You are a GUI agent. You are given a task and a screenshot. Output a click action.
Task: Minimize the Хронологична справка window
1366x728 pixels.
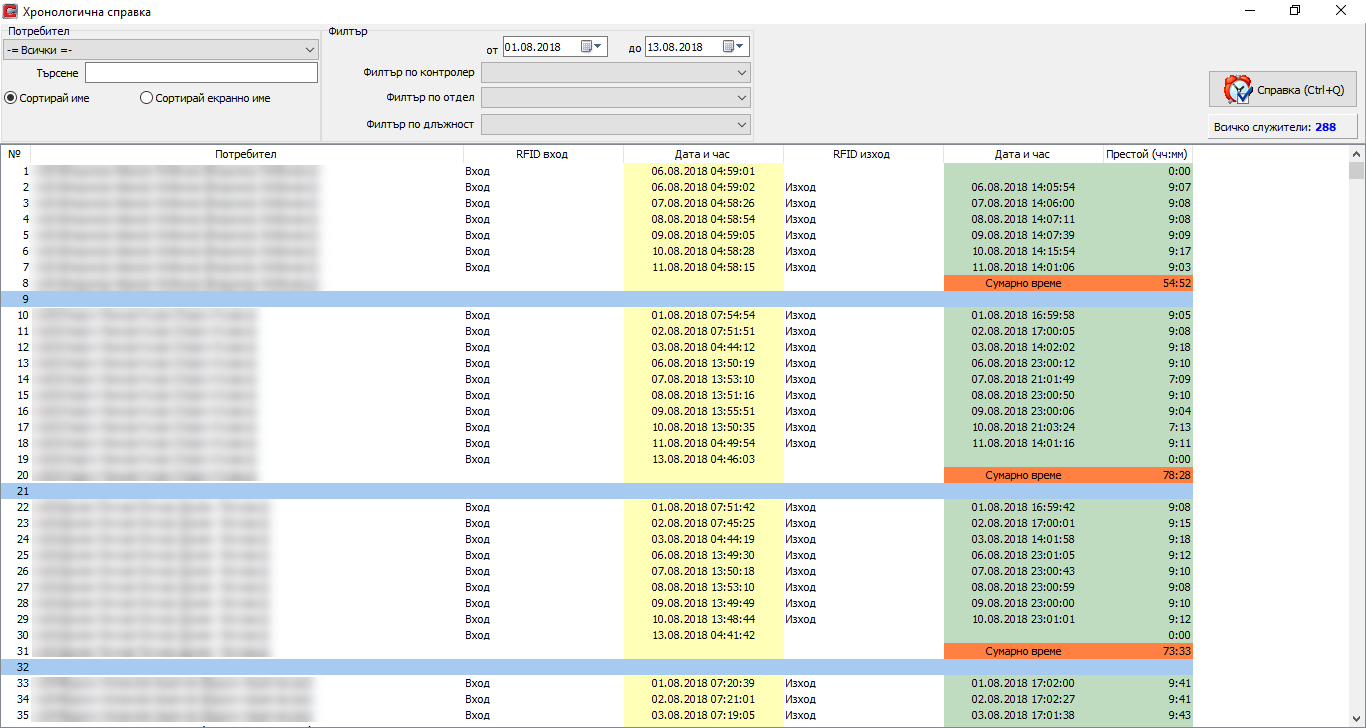pos(1249,11)
